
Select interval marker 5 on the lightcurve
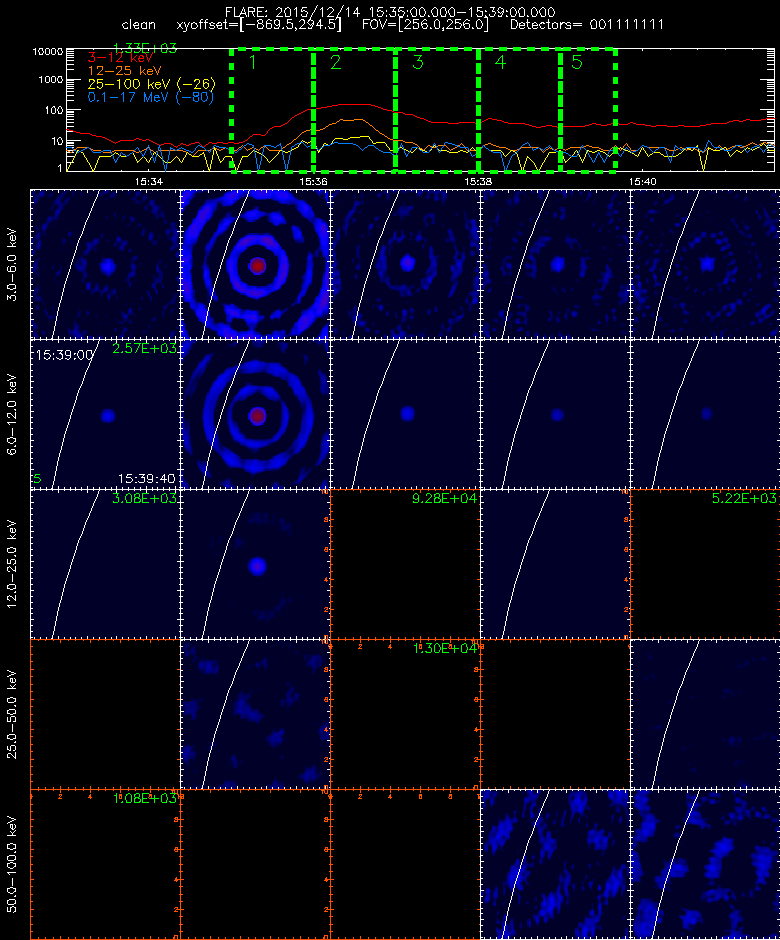pyautogui.click(x=577, y=62)
